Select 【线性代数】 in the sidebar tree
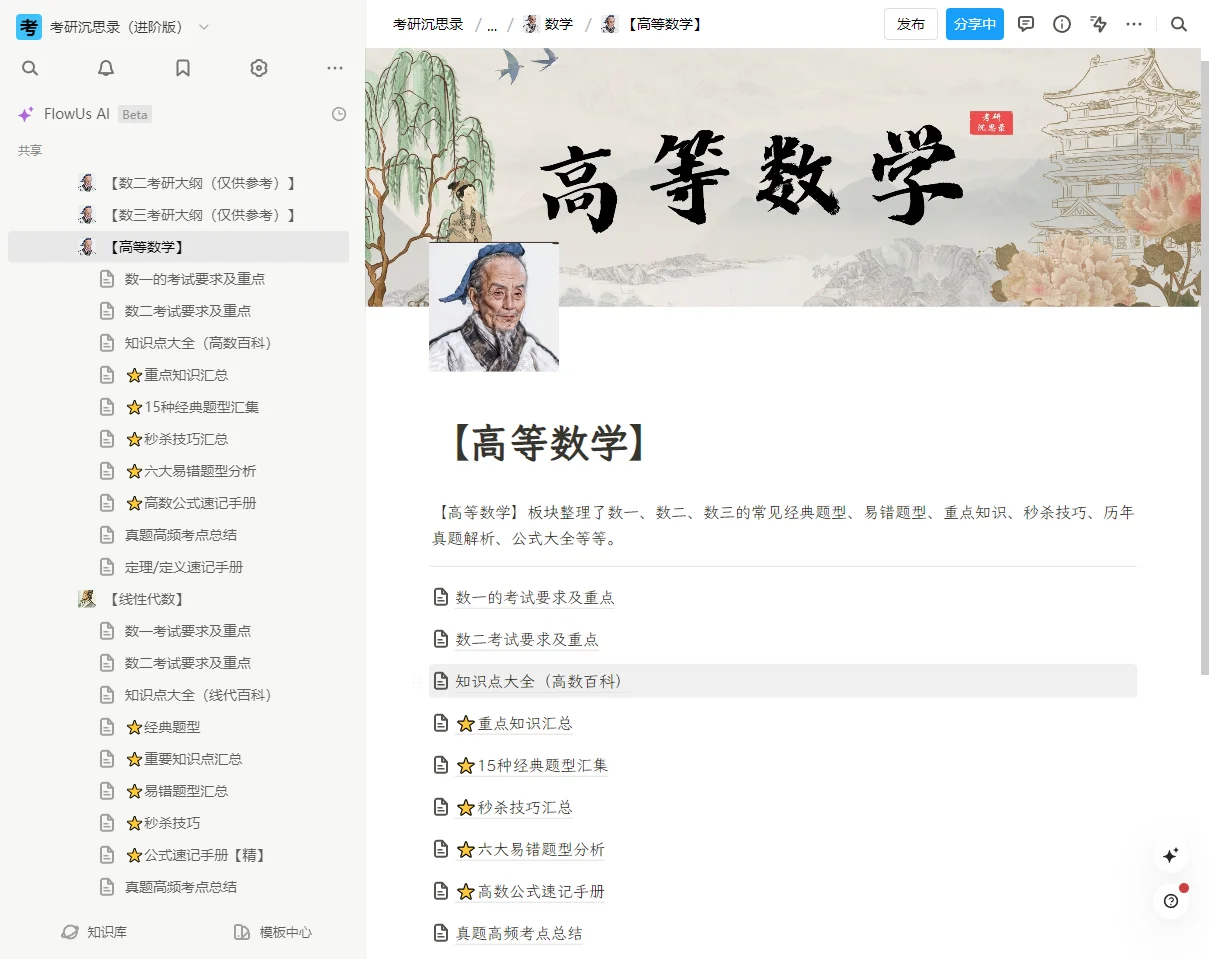Image resolution: width=1209 pixels, height=959 pixels. tap(178, 599)
